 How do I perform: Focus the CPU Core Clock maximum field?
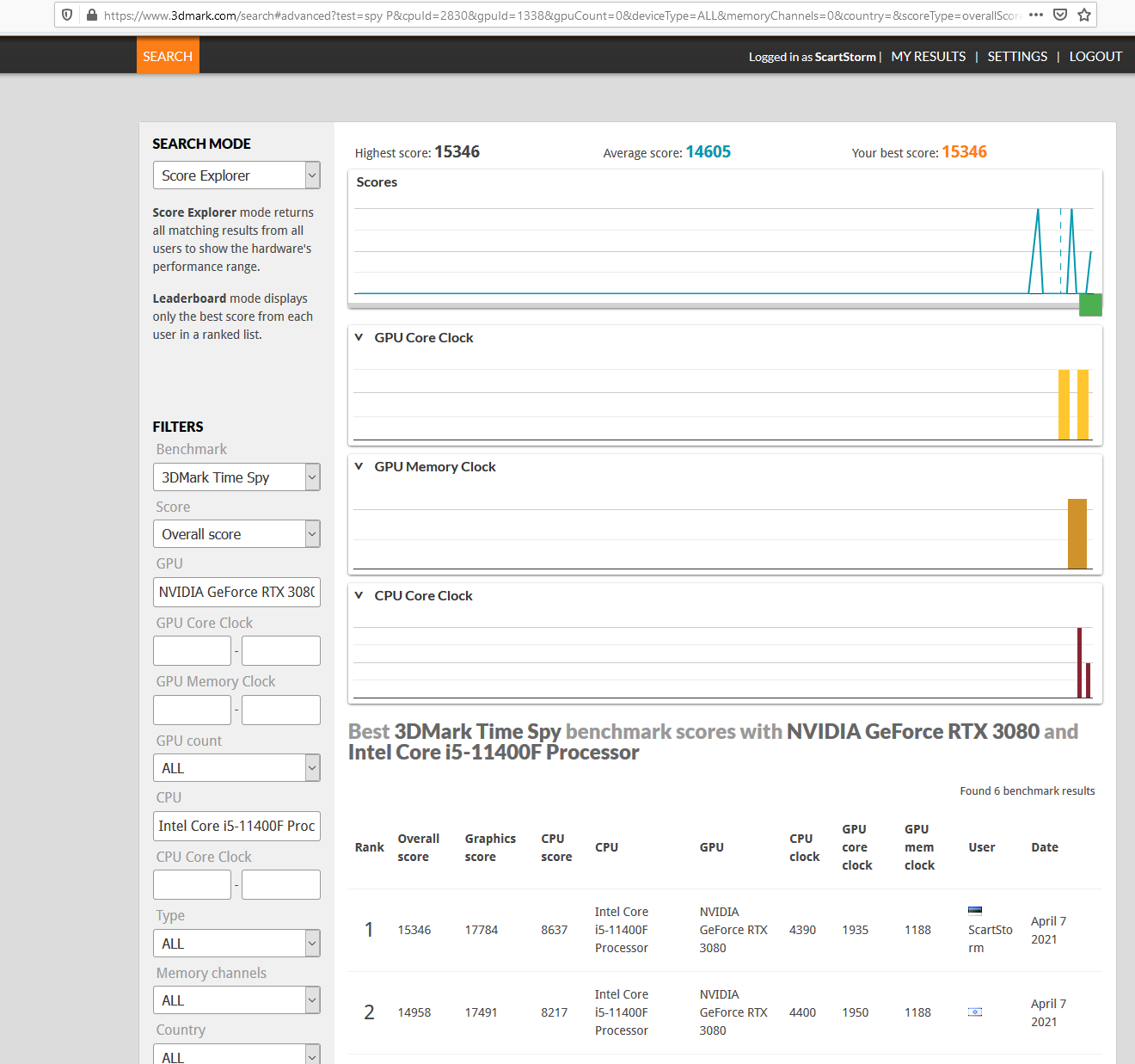(x=281, y=885)
